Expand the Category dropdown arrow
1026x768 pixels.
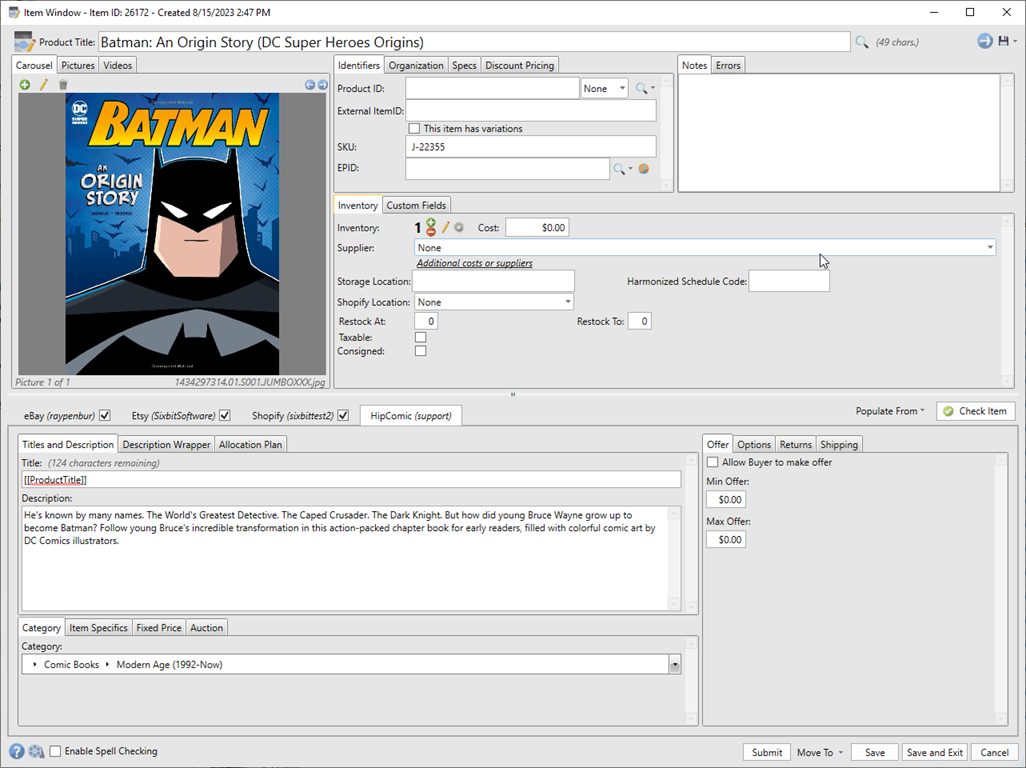675,665
